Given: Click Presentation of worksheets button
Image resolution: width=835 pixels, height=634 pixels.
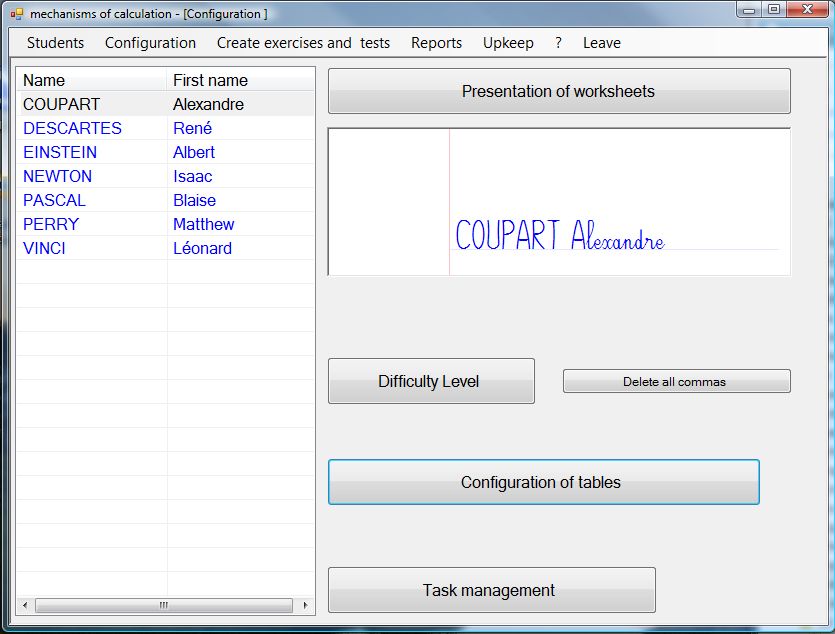Looking at the screenshot, I should coord(559,91).
